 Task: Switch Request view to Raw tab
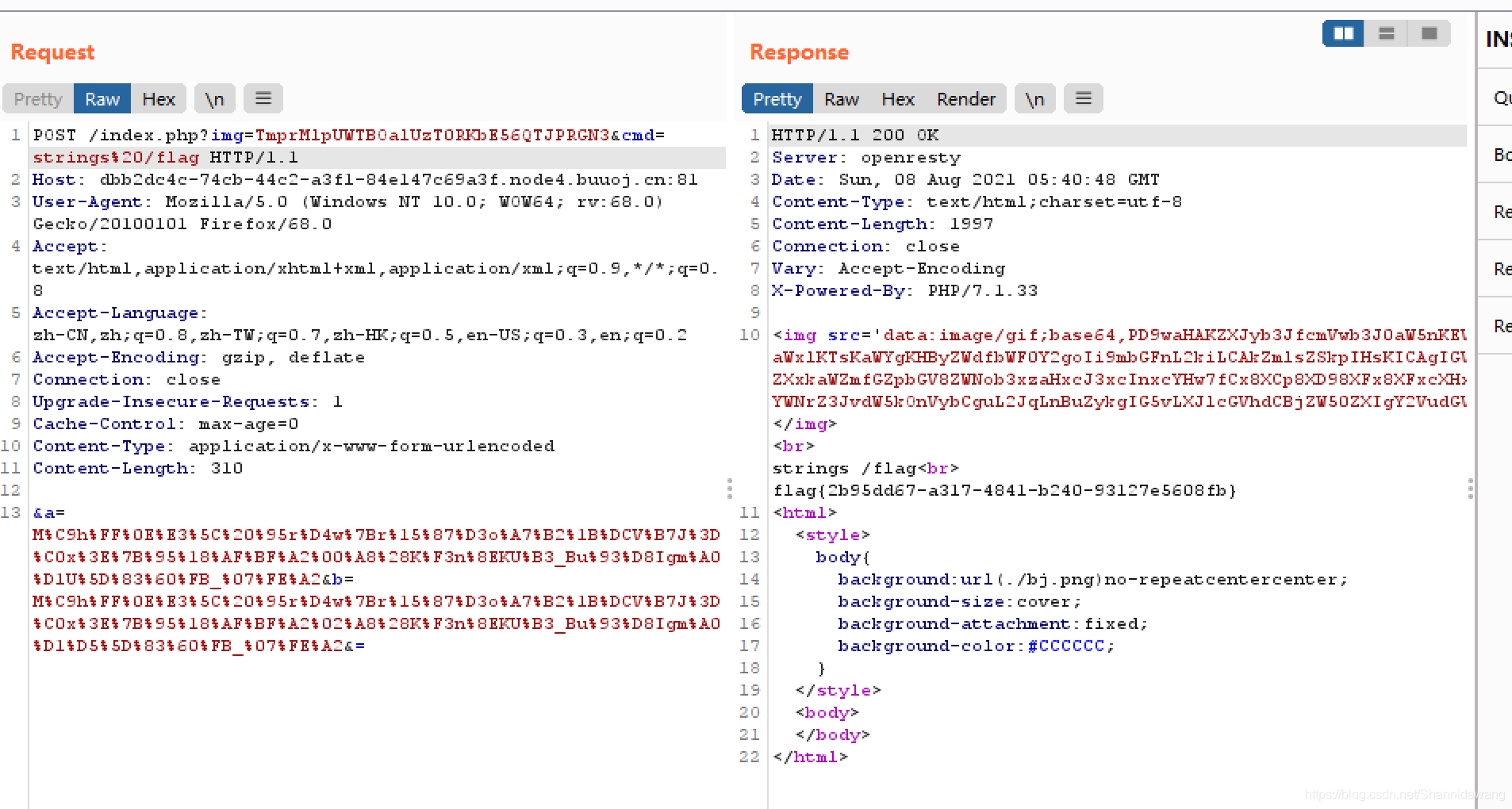[102, 99]
